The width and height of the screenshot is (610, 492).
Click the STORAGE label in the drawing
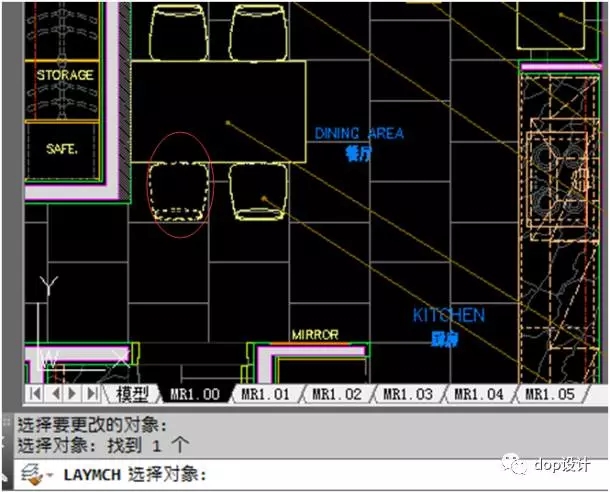point(65,75)
